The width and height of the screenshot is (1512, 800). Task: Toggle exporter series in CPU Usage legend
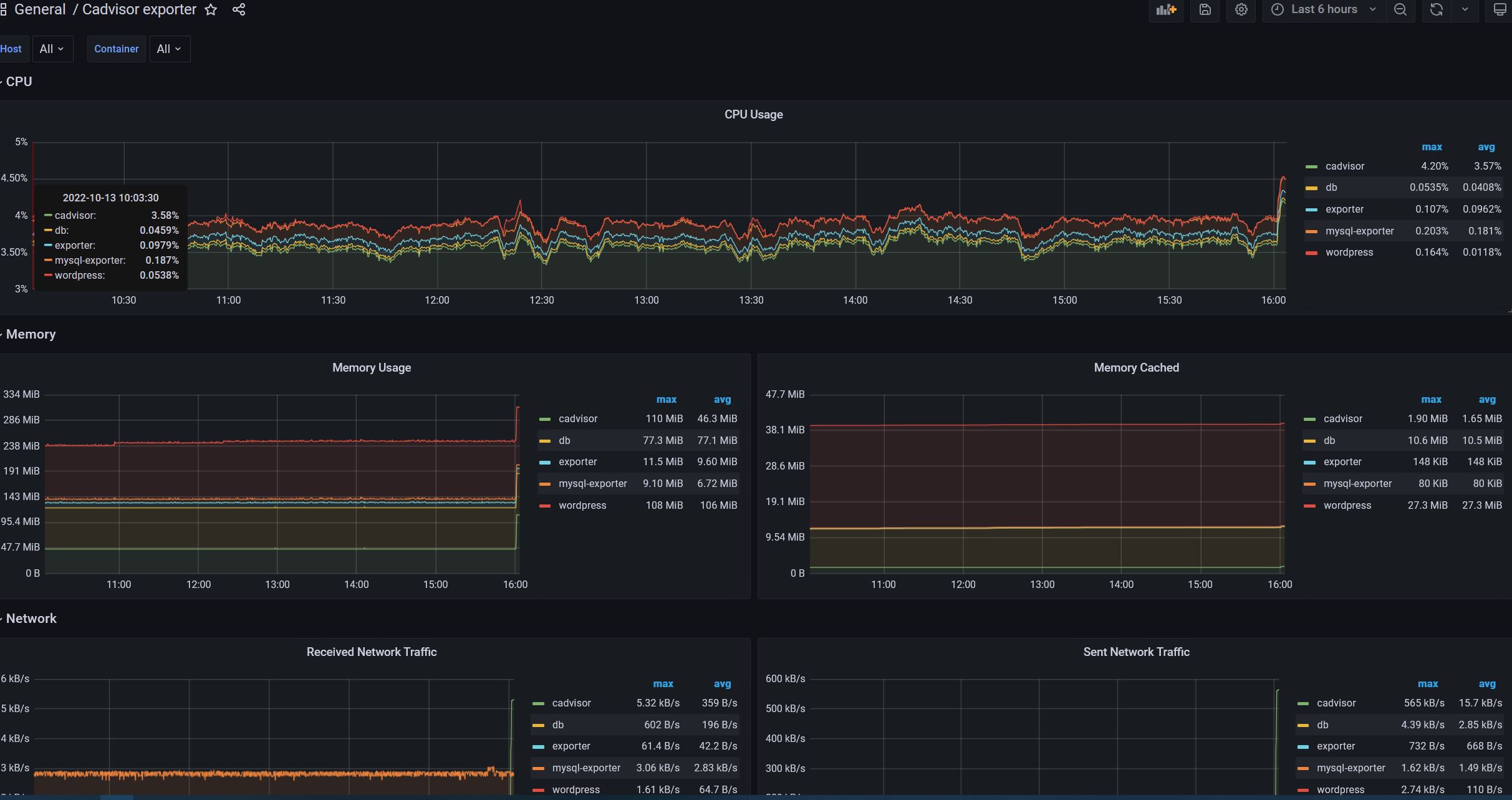coord(1344,210)
